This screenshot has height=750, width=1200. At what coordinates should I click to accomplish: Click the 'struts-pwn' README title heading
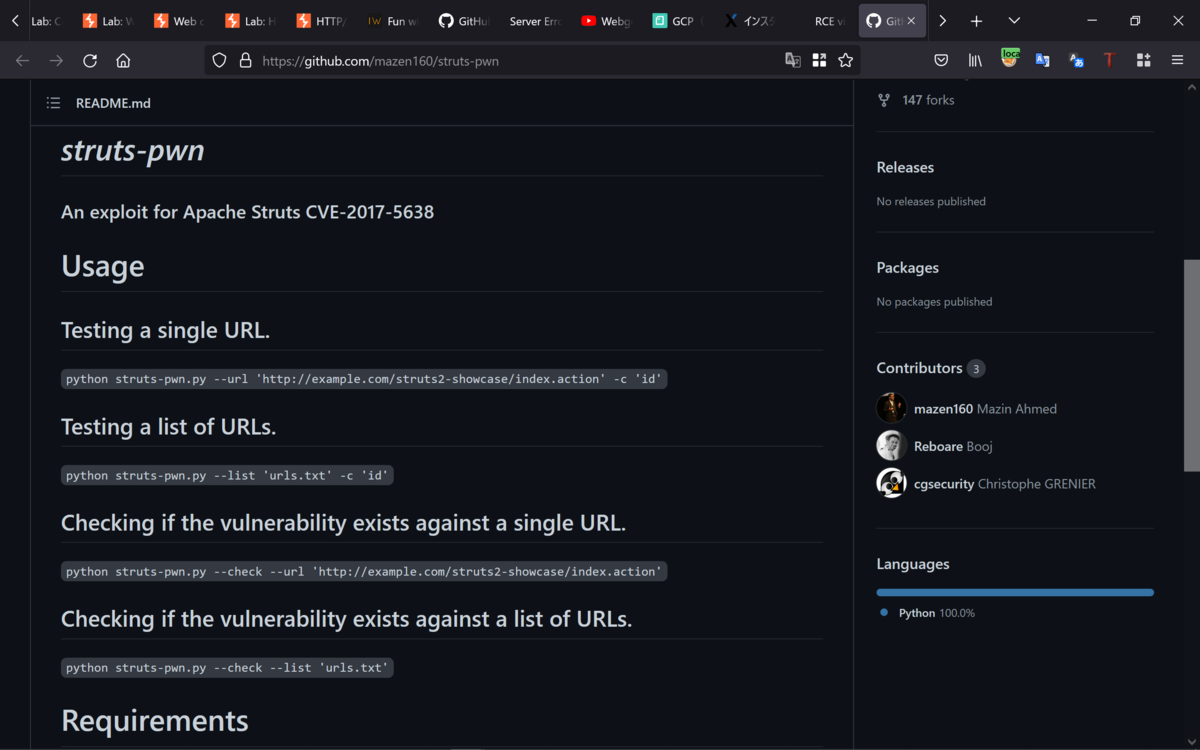point(133,150)
